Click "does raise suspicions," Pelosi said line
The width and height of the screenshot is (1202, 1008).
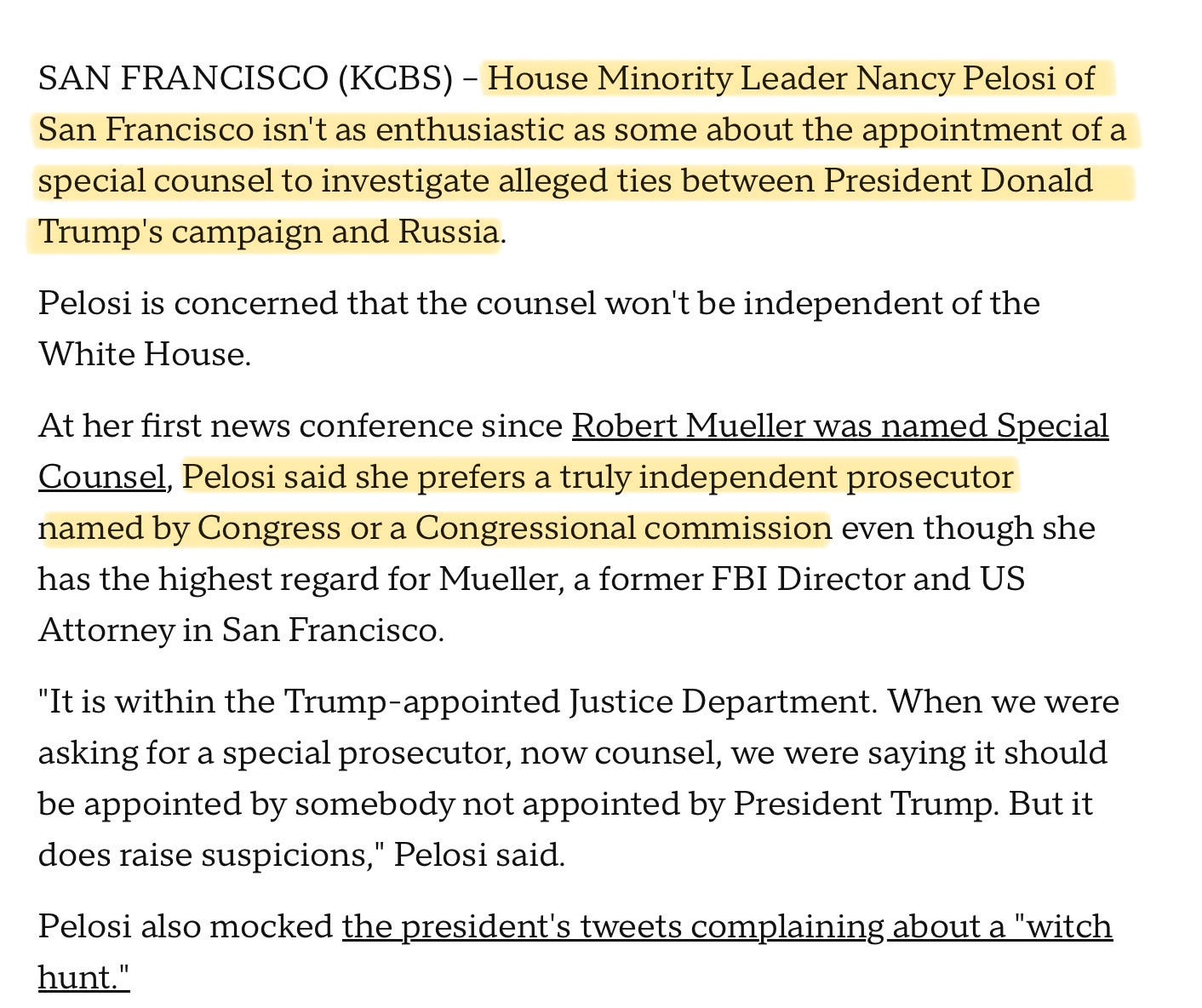click(301, 855)
